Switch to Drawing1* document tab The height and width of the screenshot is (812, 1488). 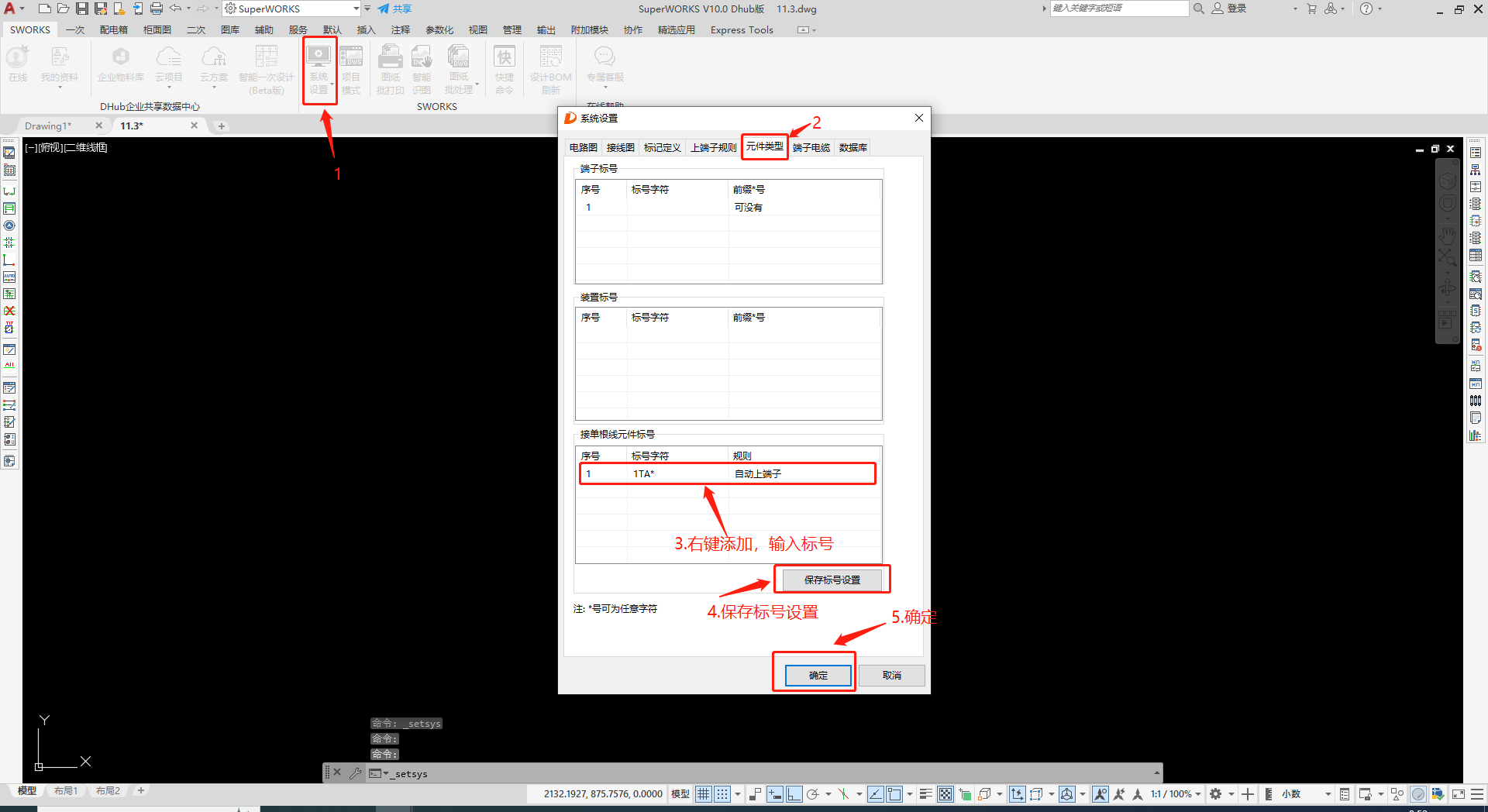[48, 126]
